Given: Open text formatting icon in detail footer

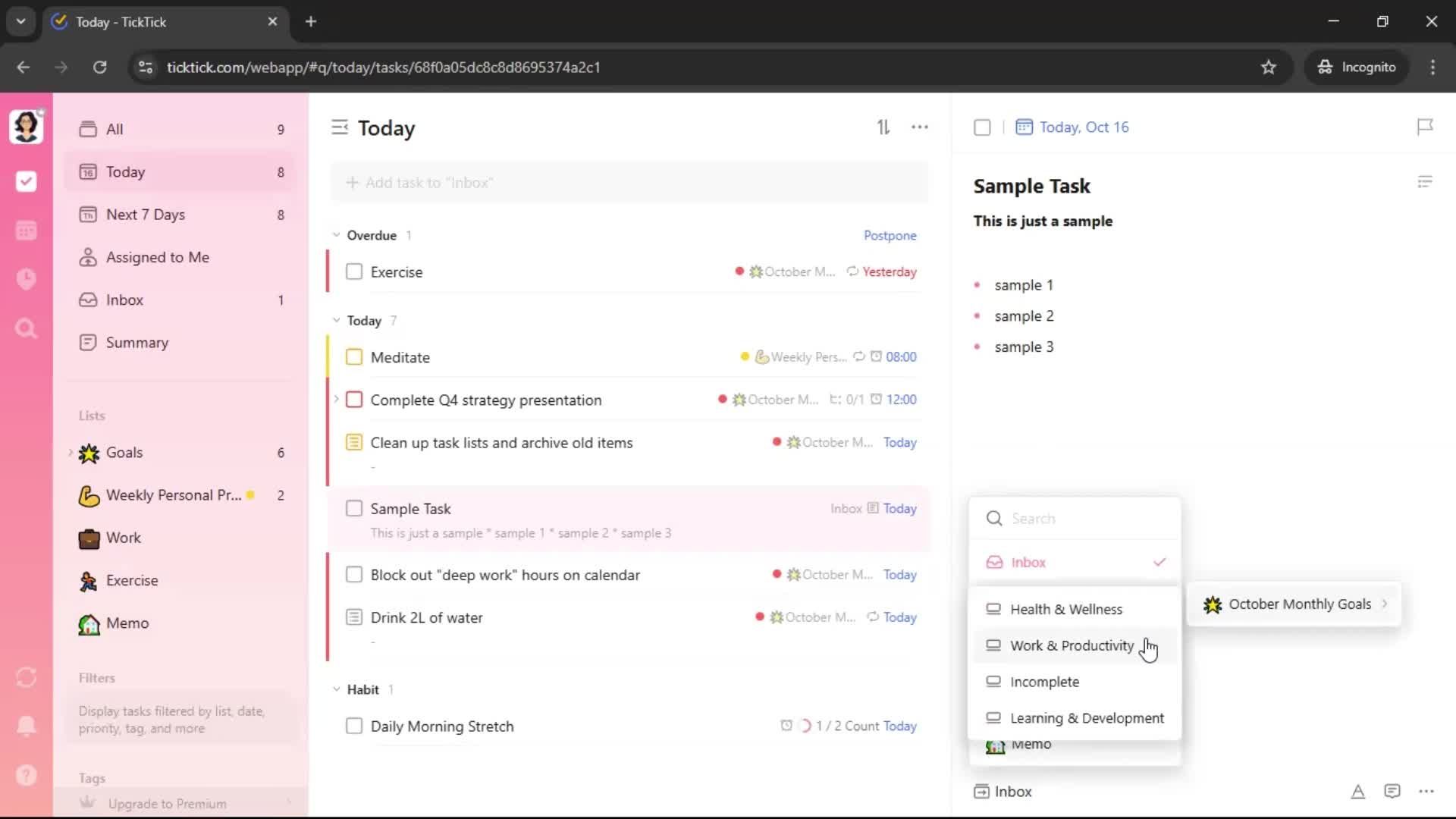Looking at the screenshot, I should point(1357,791).
